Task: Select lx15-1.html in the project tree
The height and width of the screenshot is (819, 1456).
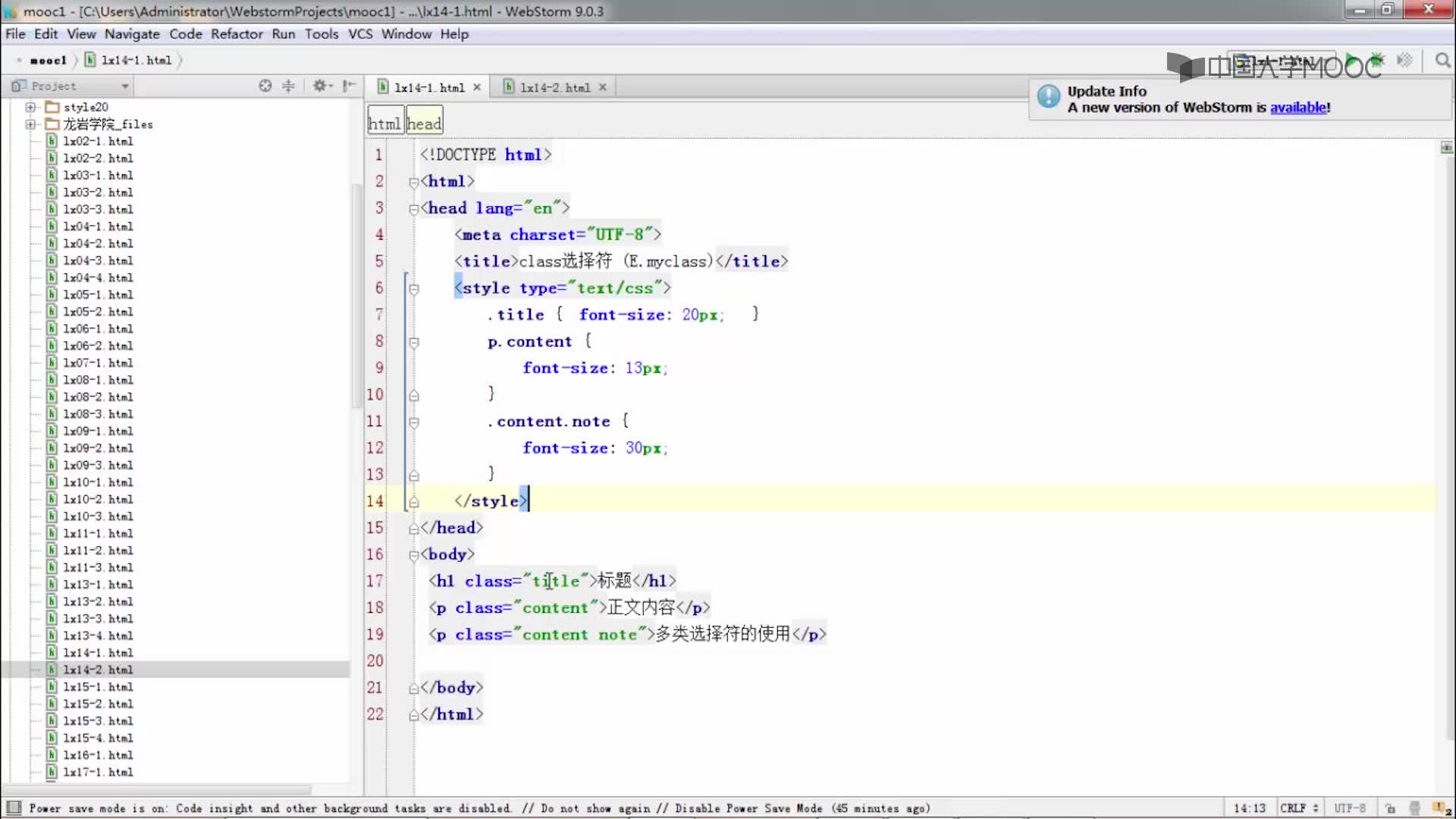Action: (98, 687)
